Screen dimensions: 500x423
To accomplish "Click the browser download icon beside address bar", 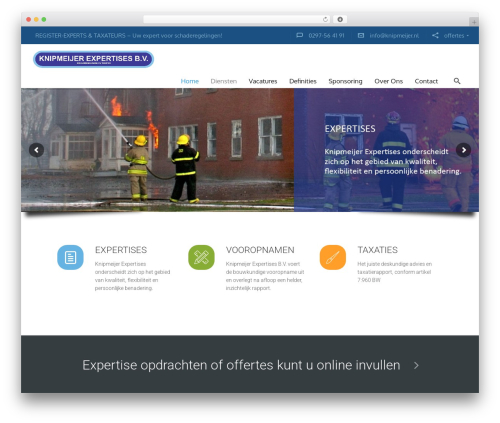I will [x=340, y=20].
